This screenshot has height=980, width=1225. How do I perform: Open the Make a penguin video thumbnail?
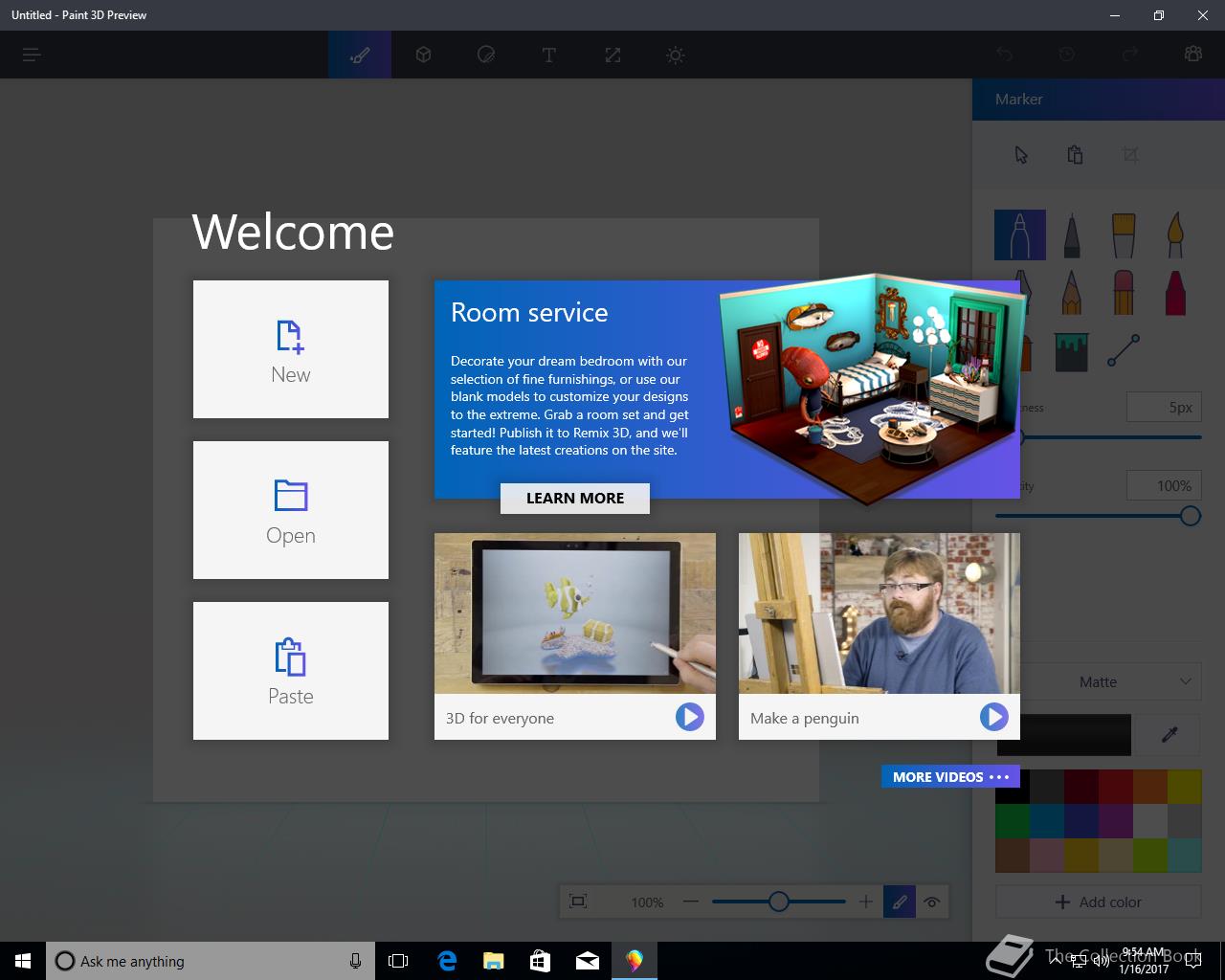pos(880,613)
